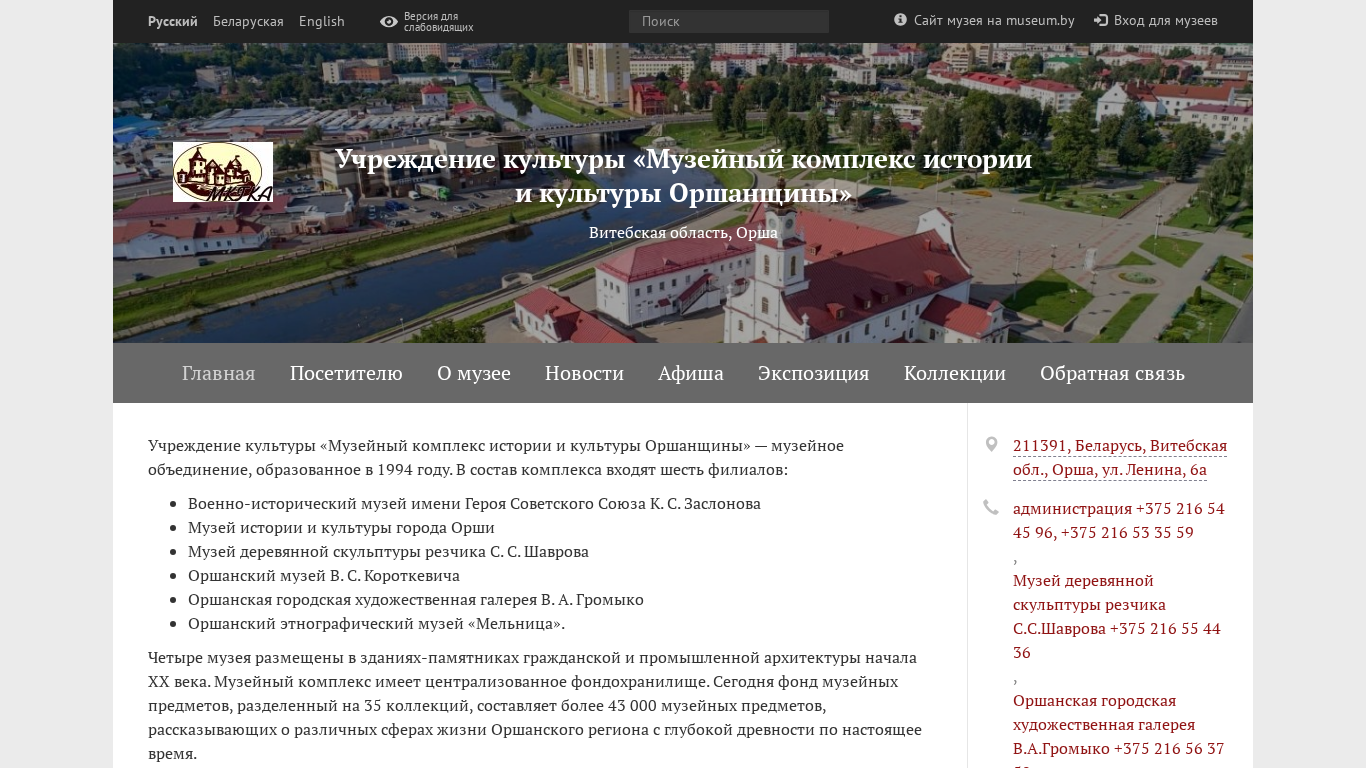The image size is (1366, 768).
Task: Click list item "Военно-исторический музей имени Героя Советского Союза"
Action: (x=474, y=503)
